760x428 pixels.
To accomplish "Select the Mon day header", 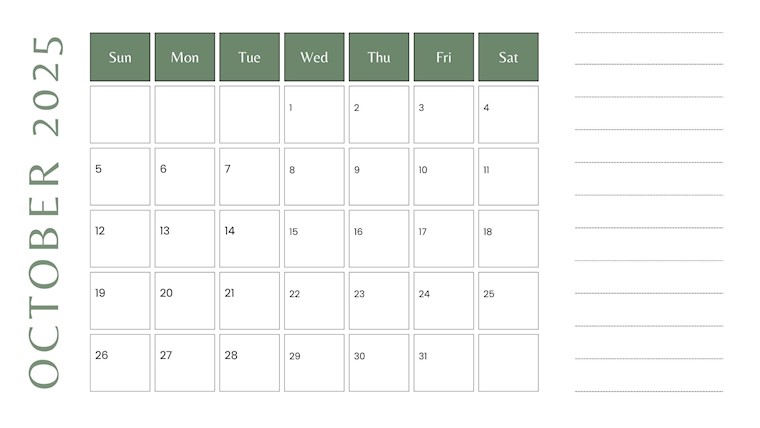I will pyautogui.click(x=185, y=57).
